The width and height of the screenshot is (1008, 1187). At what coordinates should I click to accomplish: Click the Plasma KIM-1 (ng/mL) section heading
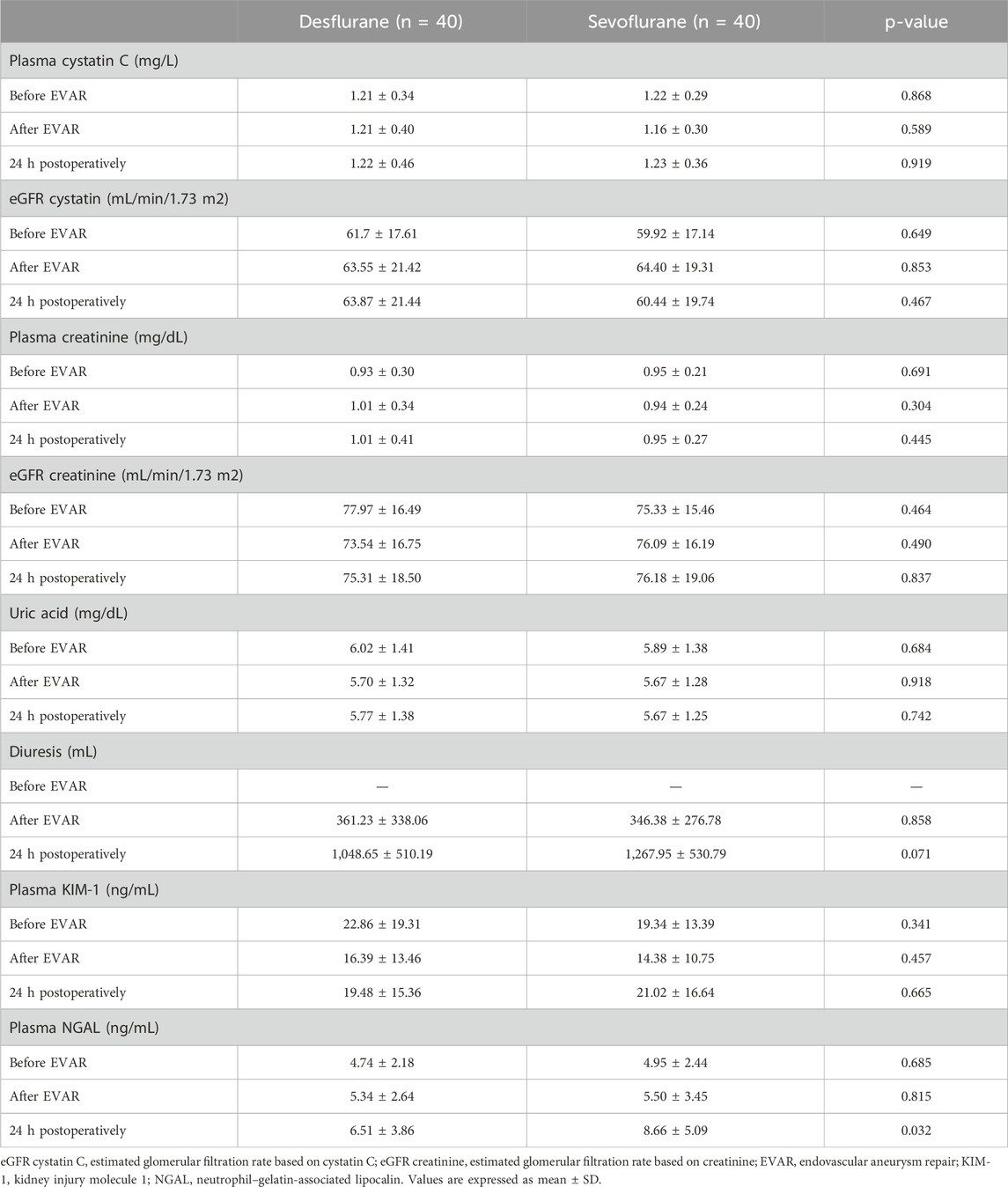85,890
